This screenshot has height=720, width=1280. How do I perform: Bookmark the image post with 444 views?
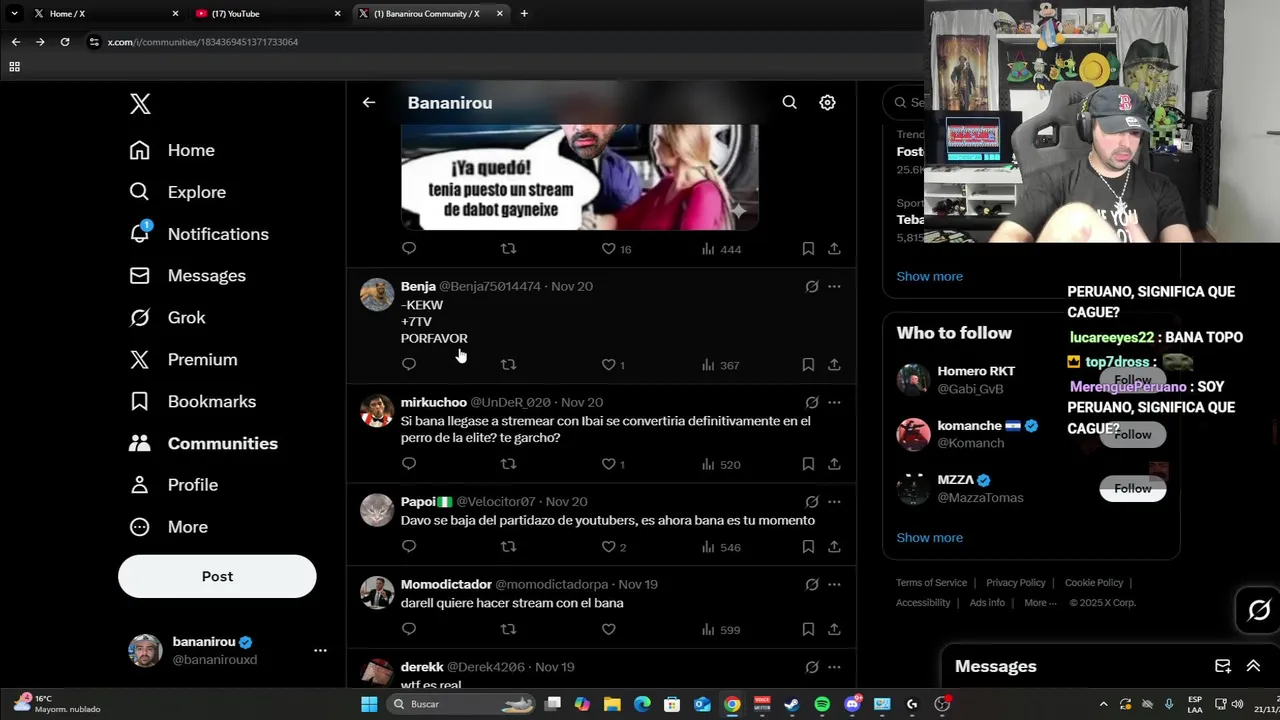[x=808, y=248]
